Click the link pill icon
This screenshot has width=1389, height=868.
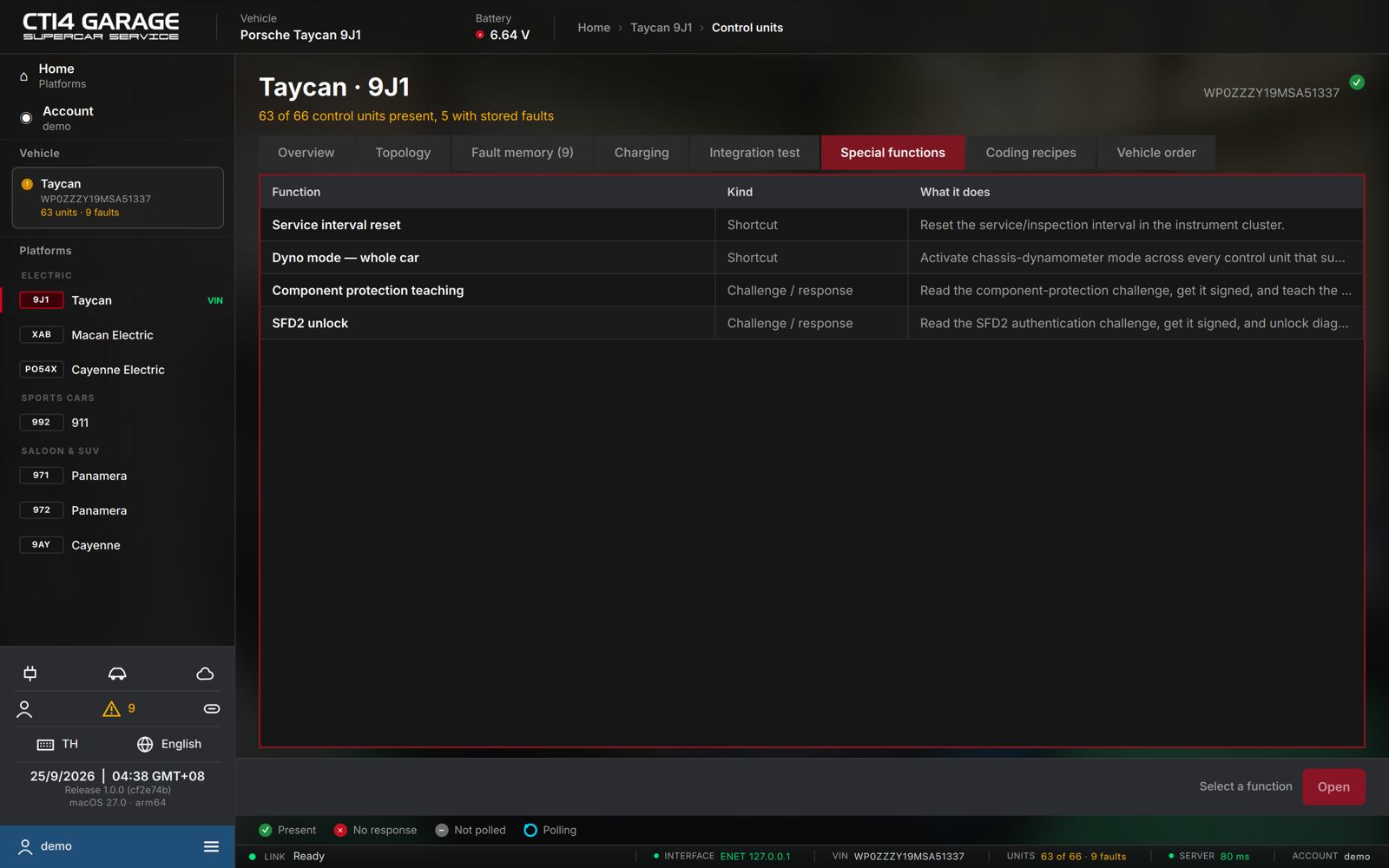click(x=212, y=709)
